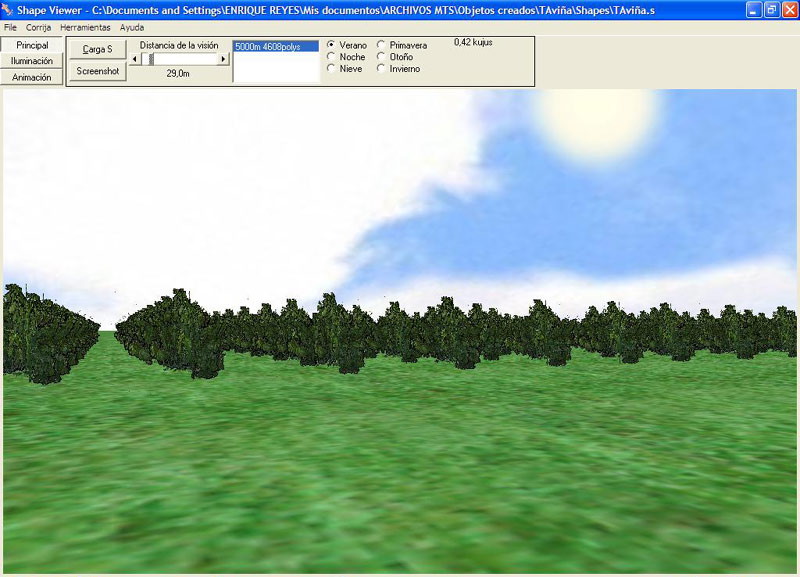The width and height of the screenshot is (800, 577).
Task: Select the Invierno radio button
Action: click(381, 69)
